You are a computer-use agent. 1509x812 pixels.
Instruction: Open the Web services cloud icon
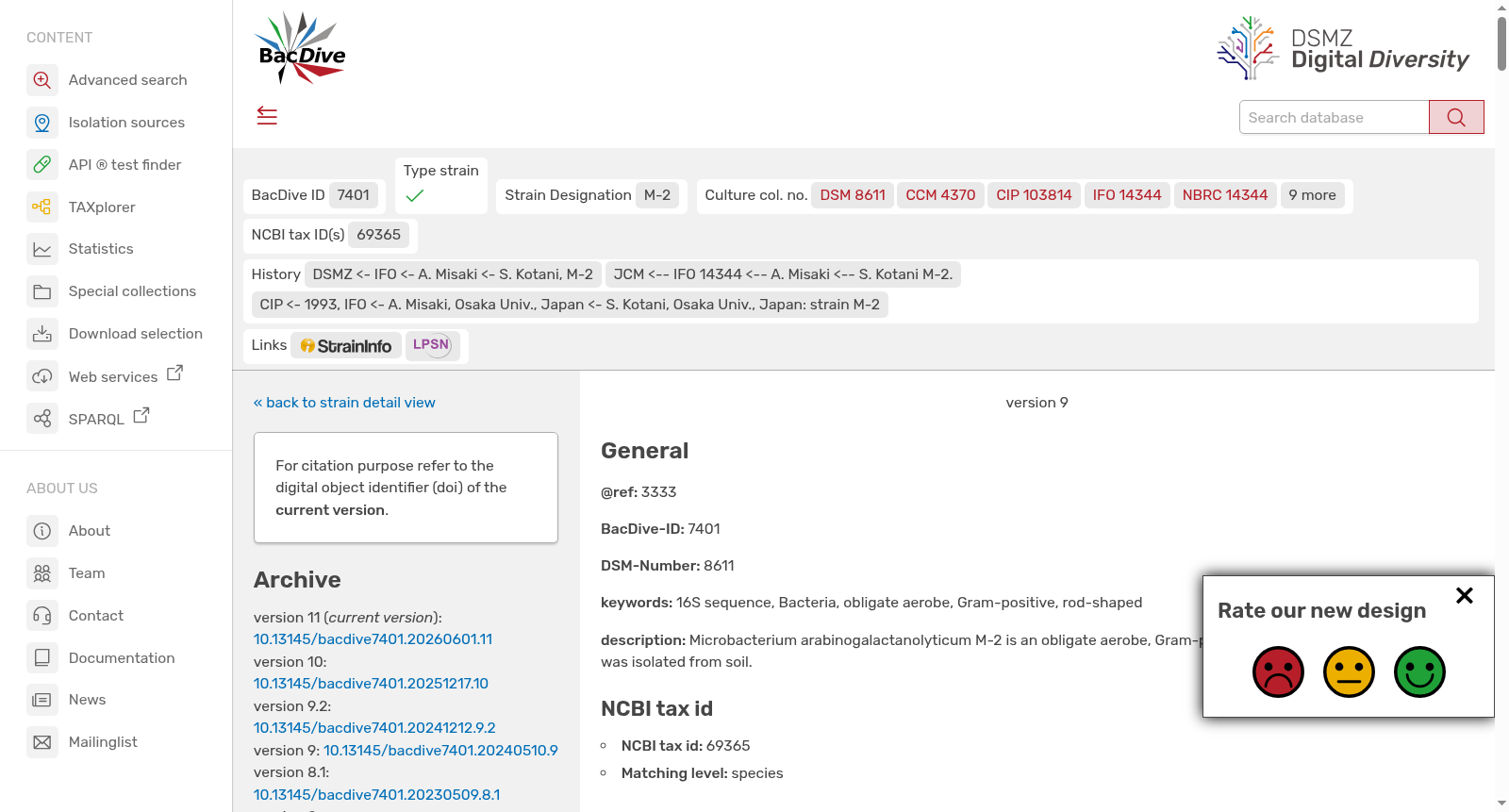coord(42,376)
